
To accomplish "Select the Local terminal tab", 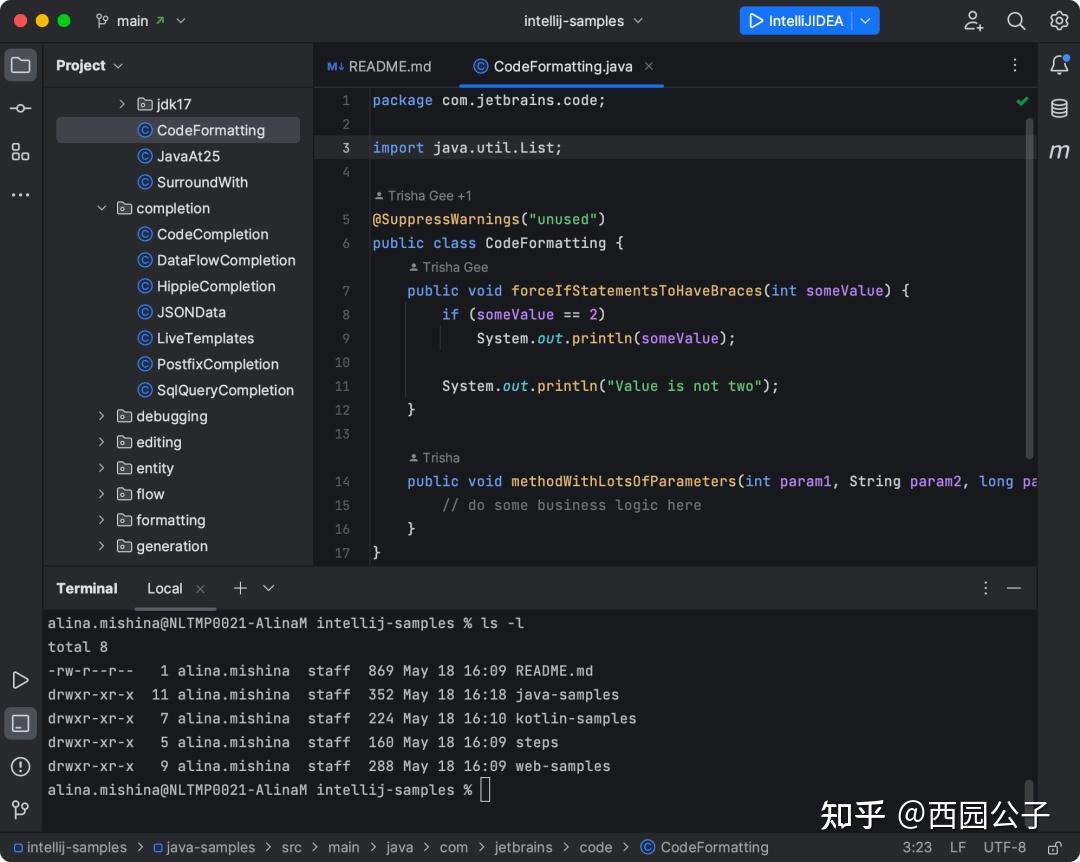I will (x=164, y=589).
